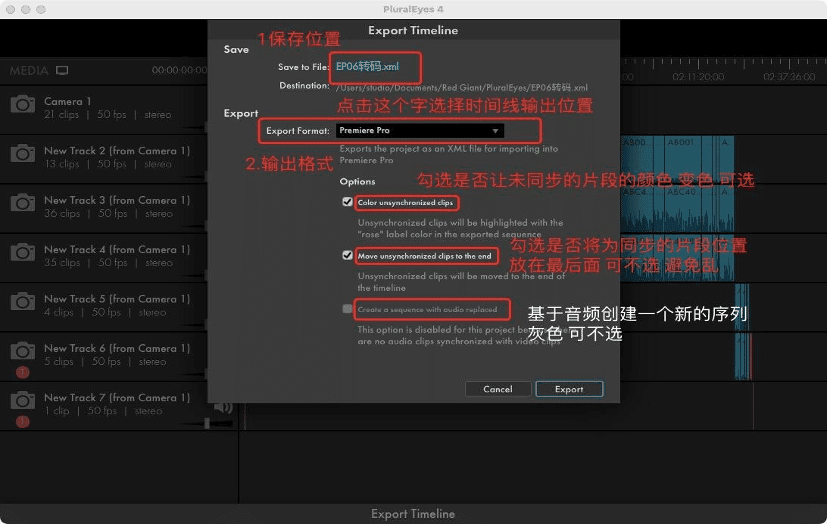Viewport: 827px width, 524px height.
Task: Click the New Track 6 camera icon
Action: (22, 351)
